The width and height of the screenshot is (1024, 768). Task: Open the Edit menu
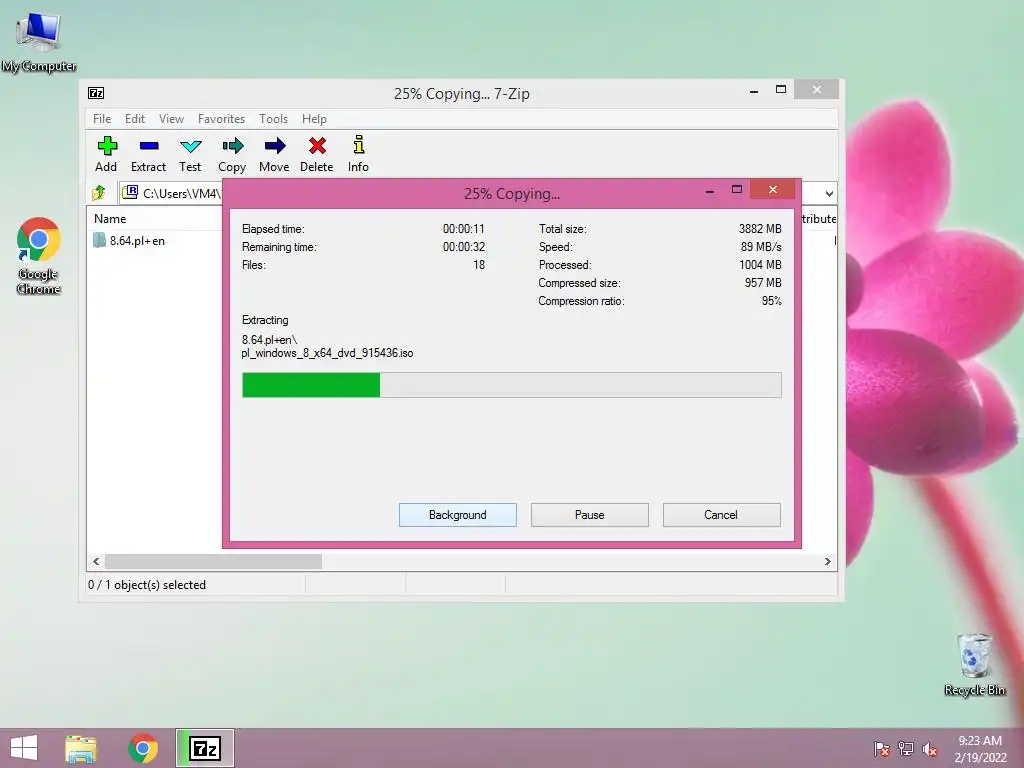[135, 119]
